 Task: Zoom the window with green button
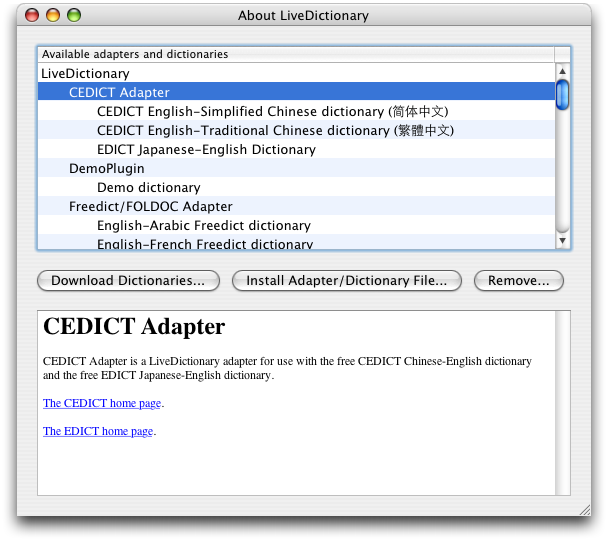pos(74,15)
